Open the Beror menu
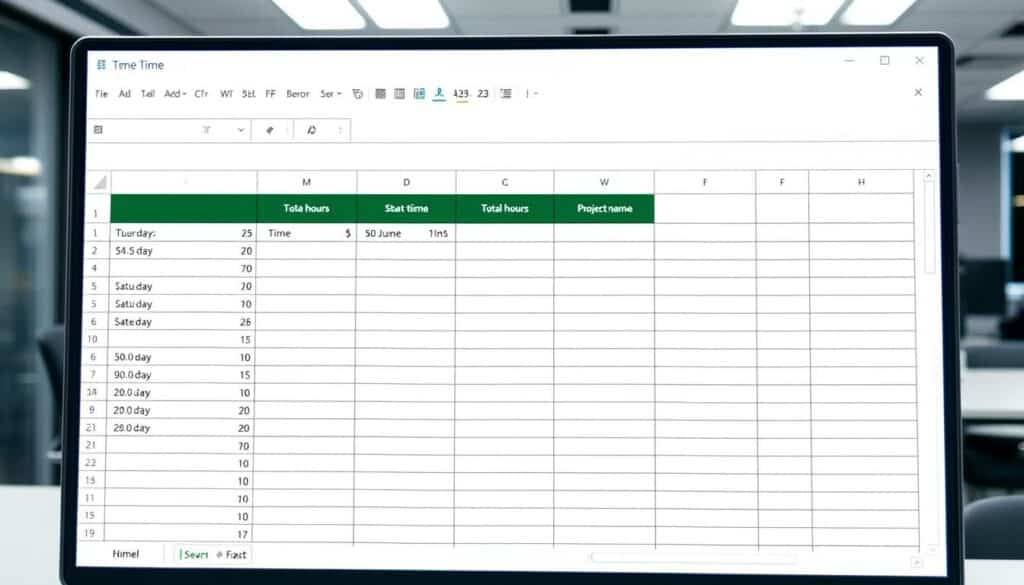Image resolution: width=1024 pixels, height=585 pixels. coord(298,94)
